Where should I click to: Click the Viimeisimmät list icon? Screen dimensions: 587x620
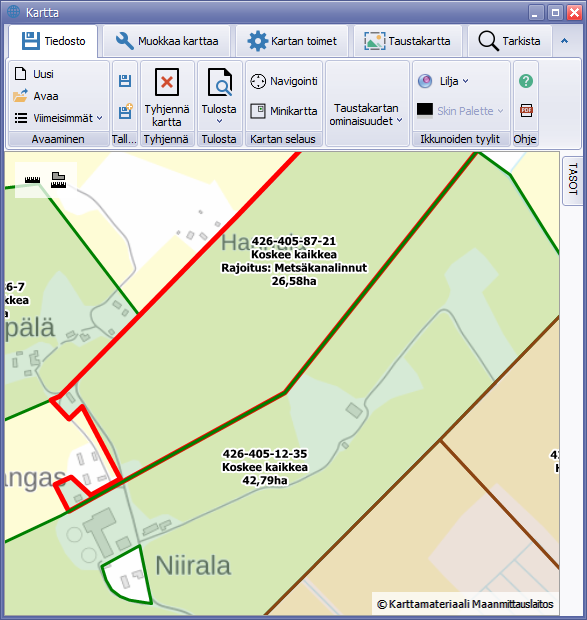tap(21, 118)
